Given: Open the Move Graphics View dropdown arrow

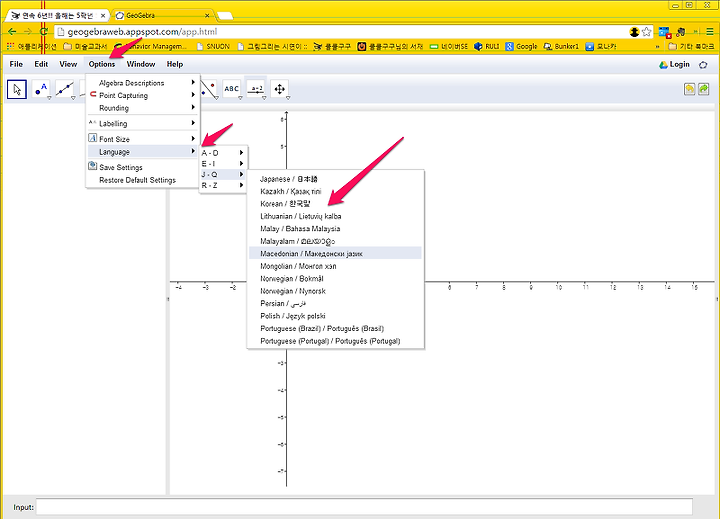Looking at the screenshot, I should 288,98.
